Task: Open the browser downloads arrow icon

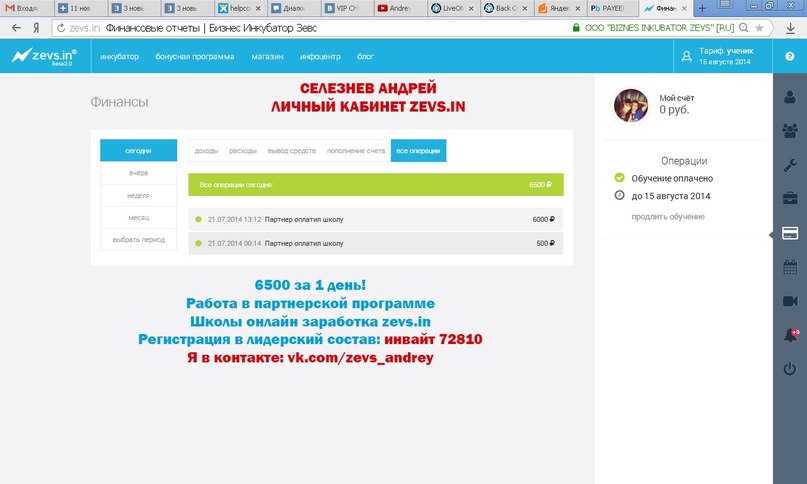Action: (x=791, y=28)
